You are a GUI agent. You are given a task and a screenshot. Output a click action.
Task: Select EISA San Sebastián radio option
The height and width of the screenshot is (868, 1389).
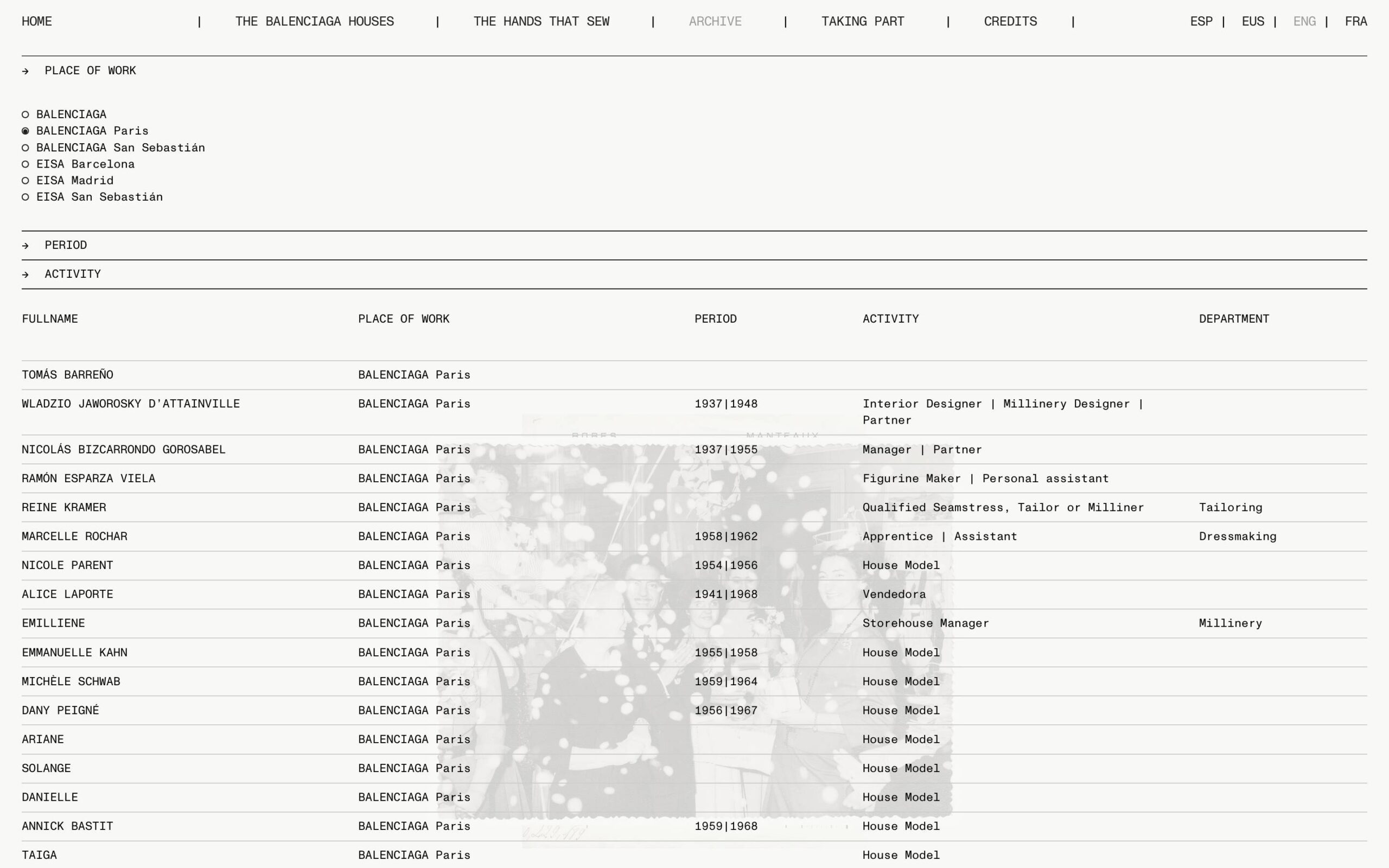[x=26, y=197]
